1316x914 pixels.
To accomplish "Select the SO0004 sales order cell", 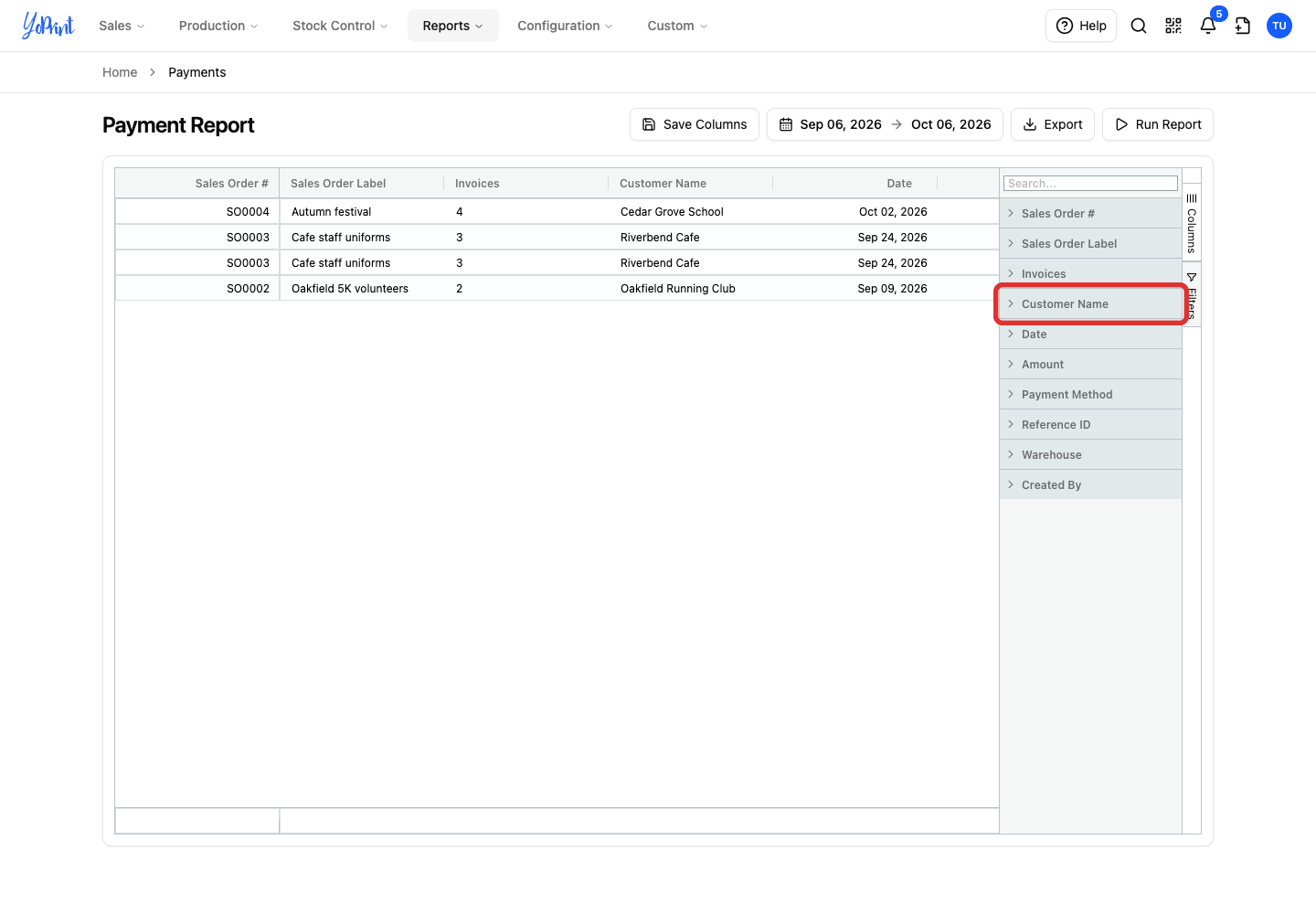I will 197,211.
